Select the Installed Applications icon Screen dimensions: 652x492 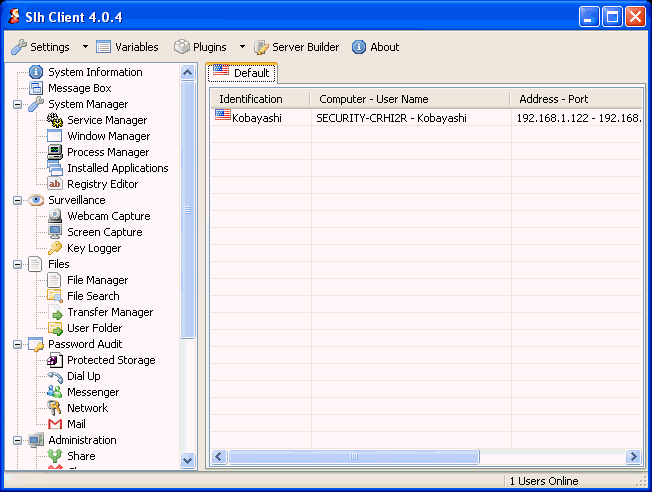55,168
